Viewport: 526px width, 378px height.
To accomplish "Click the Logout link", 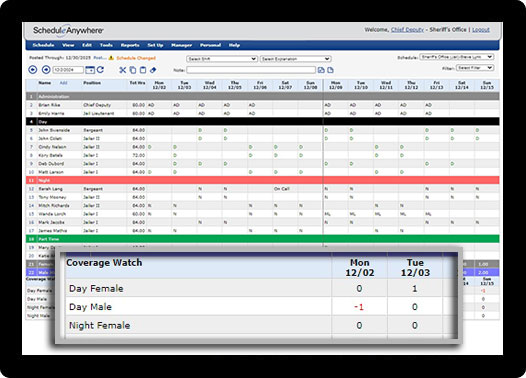I will (481, 30).
